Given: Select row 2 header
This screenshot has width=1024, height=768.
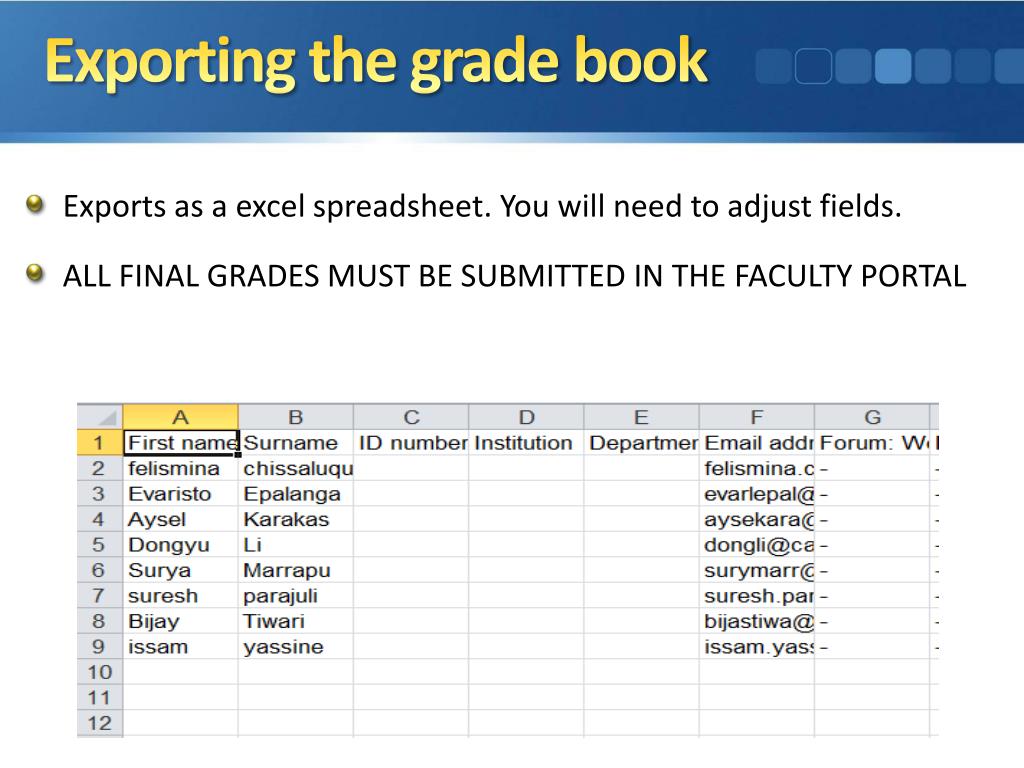Looking at the screenshot, I should (x=100, y=468).
